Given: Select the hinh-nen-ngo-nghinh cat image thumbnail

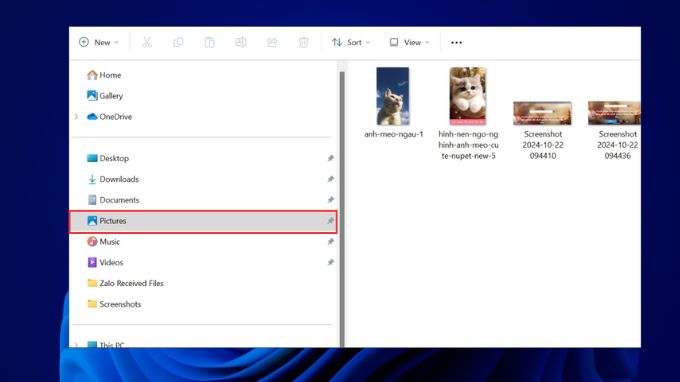Looking at the screenshot, I should [468, 96].
